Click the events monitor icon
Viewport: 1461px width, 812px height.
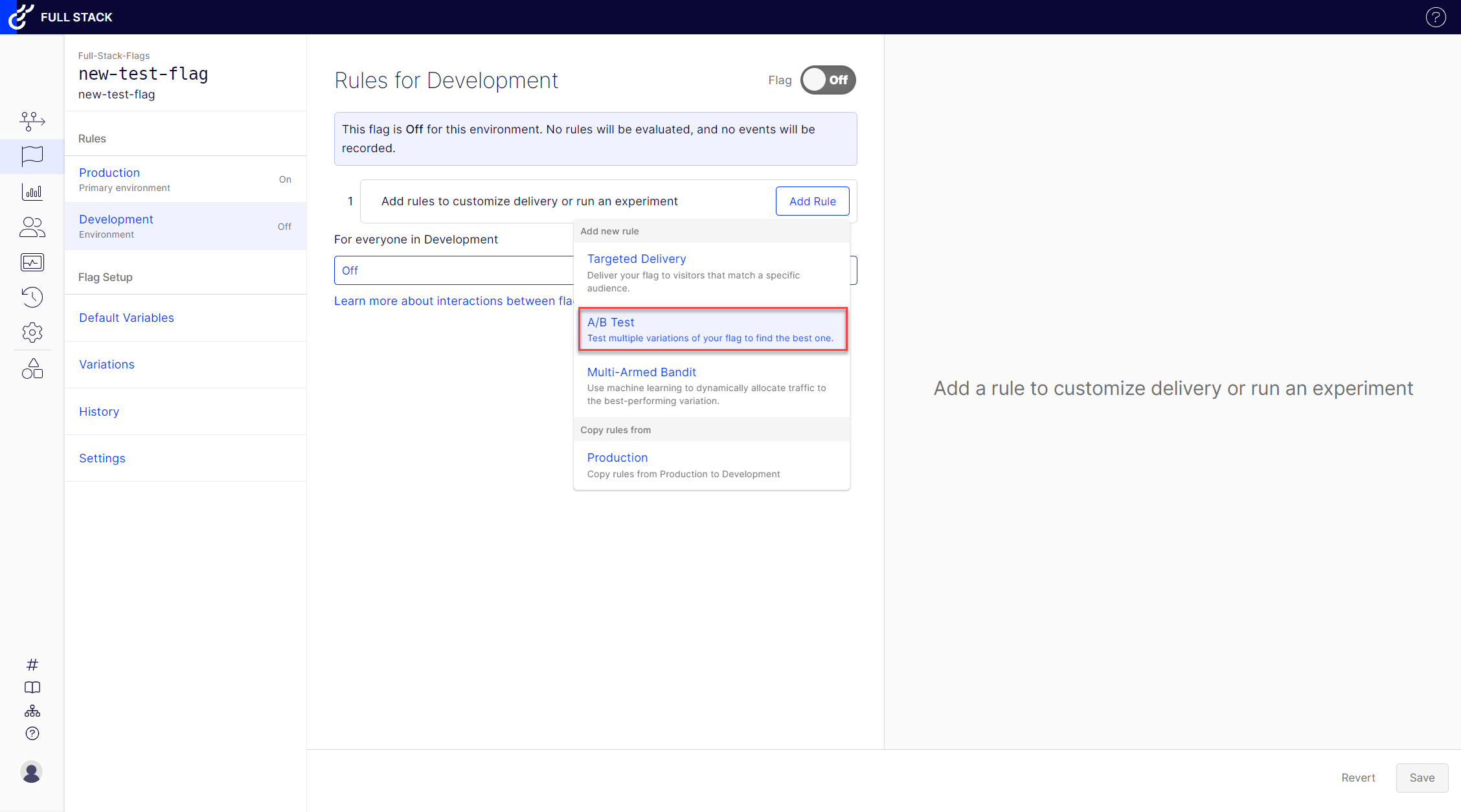pyautogui.click(x=32, y=262)
